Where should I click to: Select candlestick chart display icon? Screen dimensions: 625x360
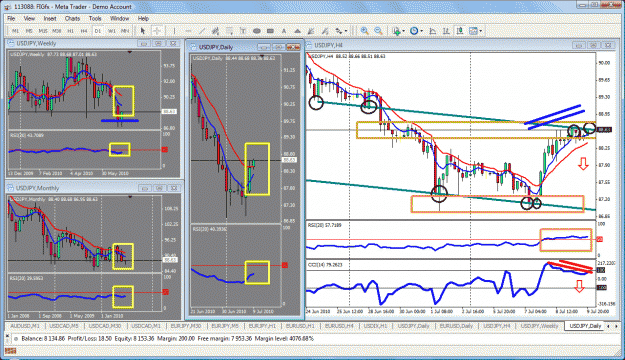[x=460, y=31]
